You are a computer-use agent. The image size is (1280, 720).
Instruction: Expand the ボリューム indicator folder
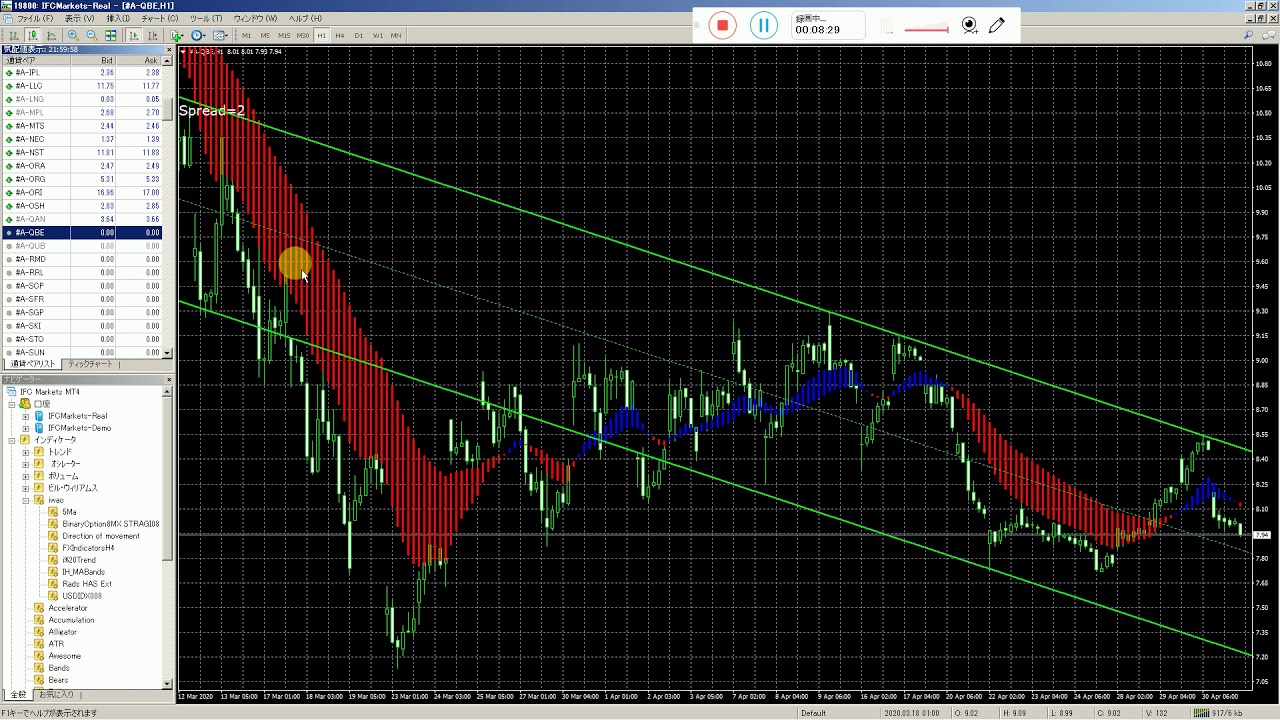click(26, 476)
